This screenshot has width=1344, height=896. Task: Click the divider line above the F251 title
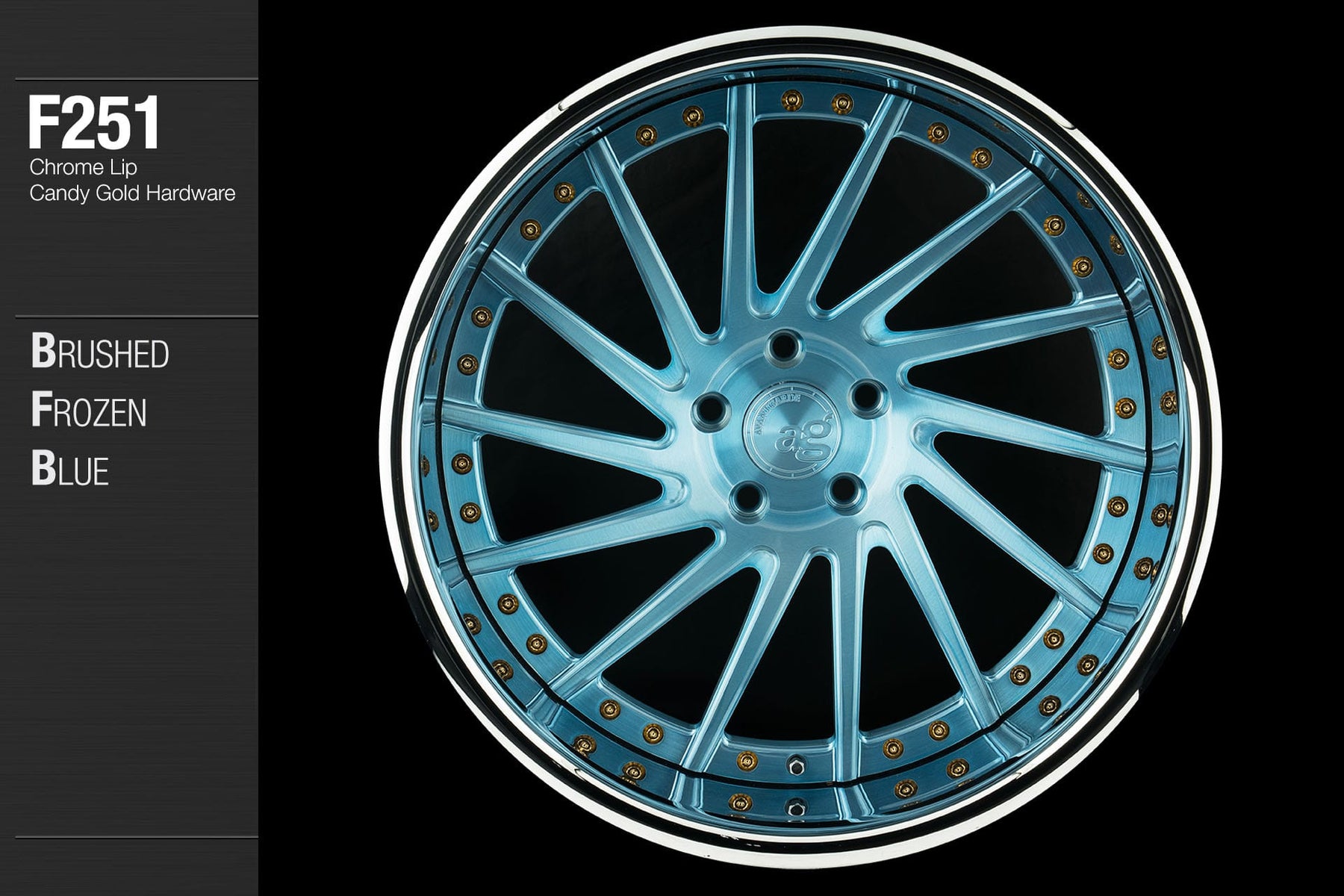[136, 79]
